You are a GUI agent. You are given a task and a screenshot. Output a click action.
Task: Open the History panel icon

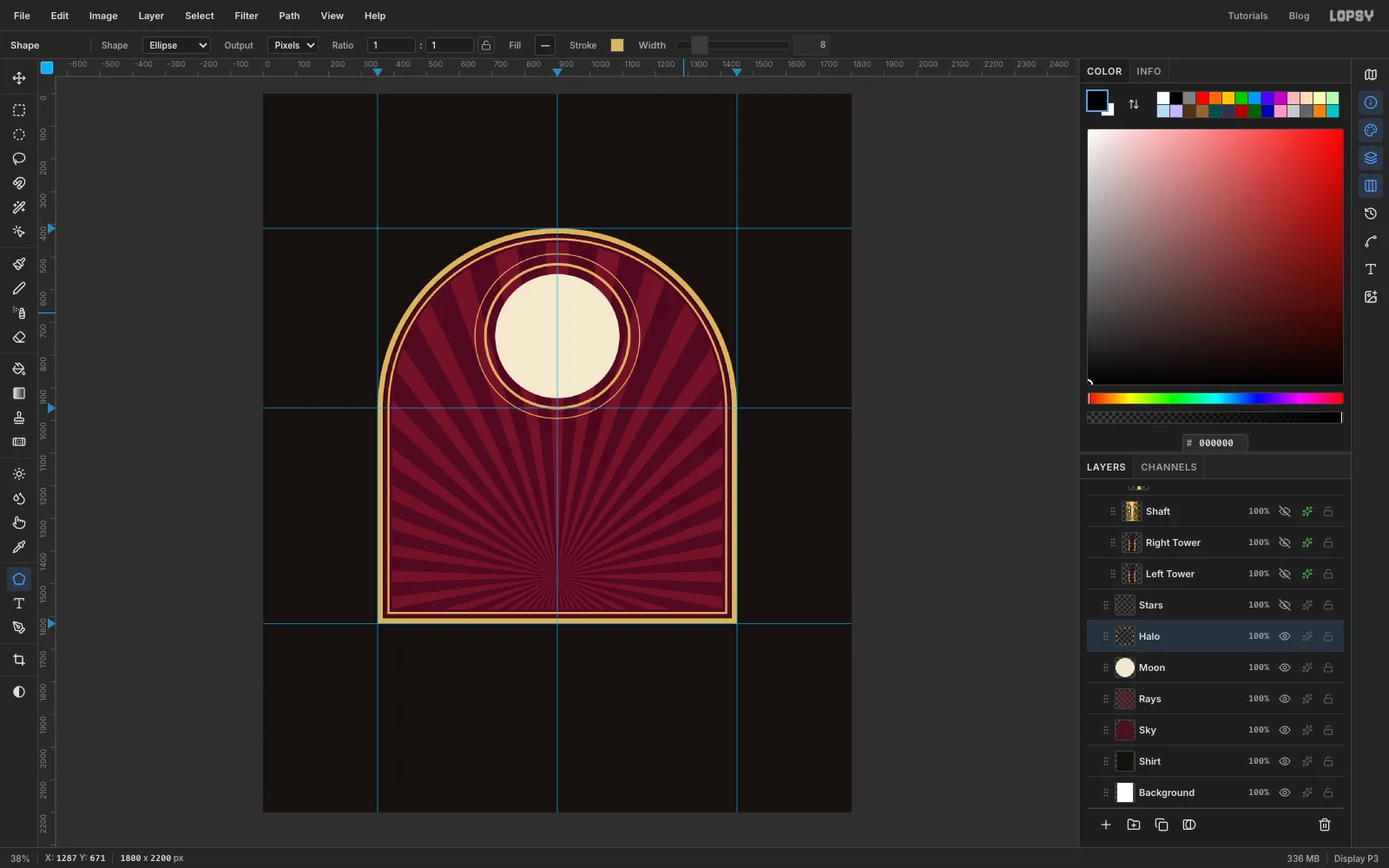tap(1371, 214)
